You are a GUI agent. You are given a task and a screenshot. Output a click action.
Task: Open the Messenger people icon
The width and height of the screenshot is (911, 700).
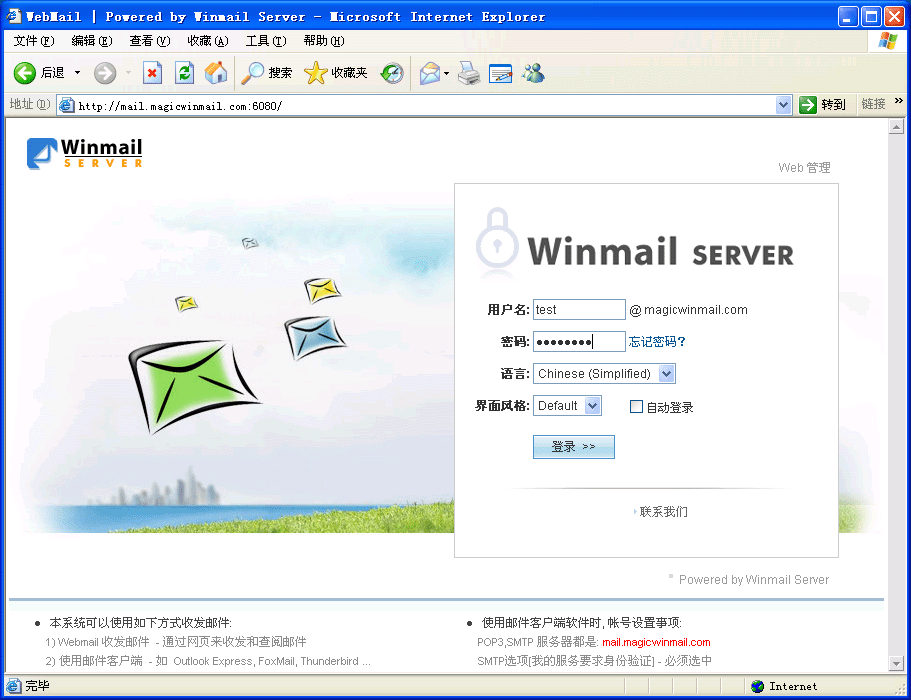click(x=533, y=73)
